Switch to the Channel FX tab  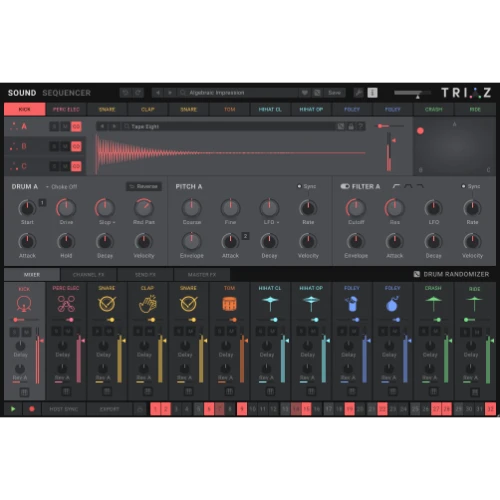[89, 275]
